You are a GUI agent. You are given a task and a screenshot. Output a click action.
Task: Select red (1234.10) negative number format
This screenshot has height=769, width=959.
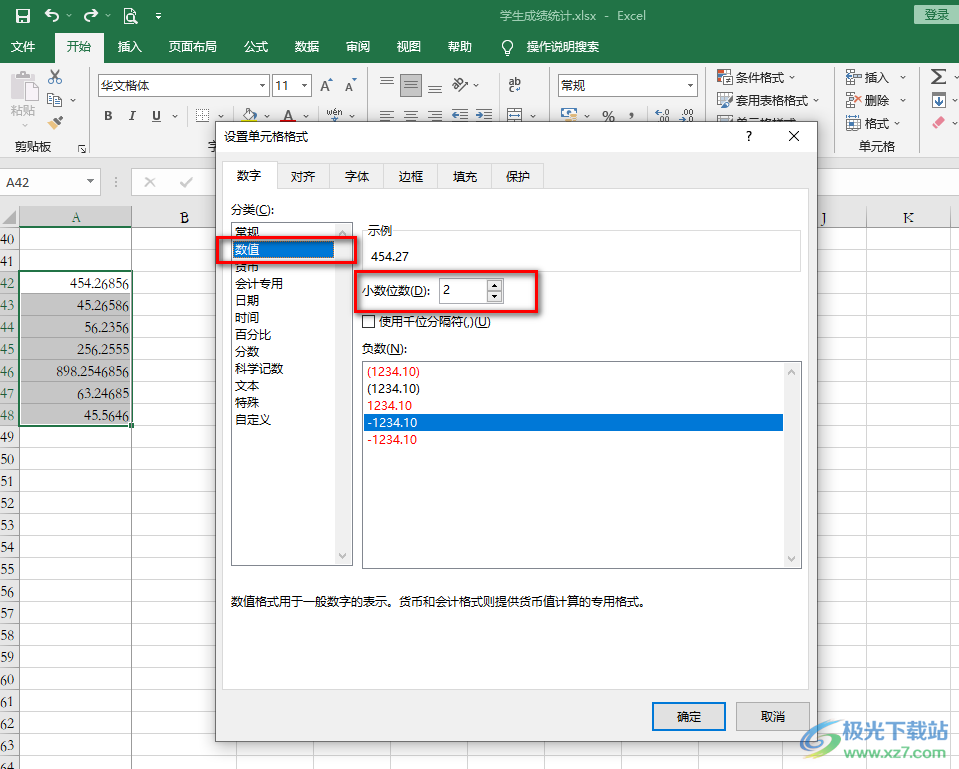click(393, 371)
